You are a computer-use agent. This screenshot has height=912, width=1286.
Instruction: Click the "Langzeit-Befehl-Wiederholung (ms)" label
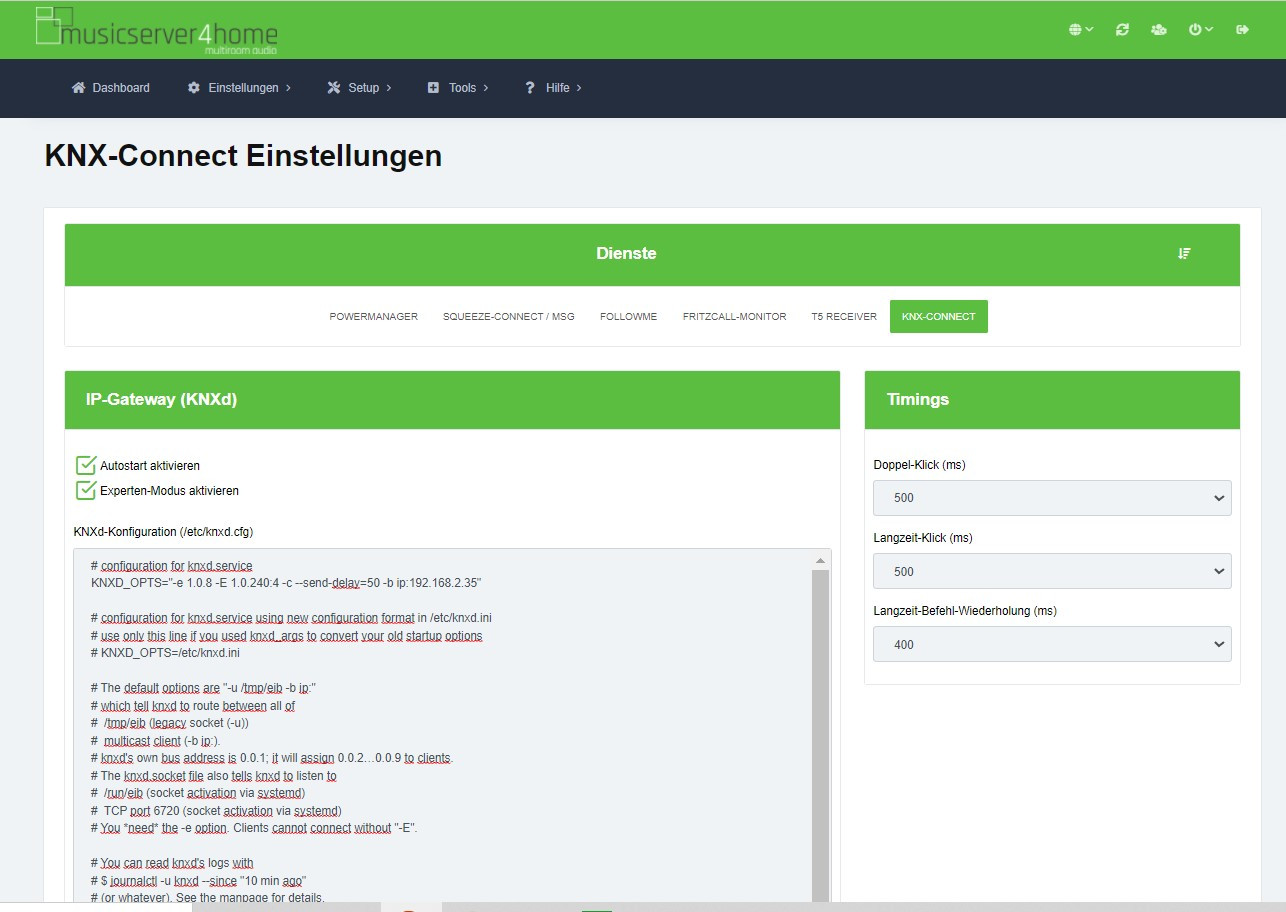965,611
